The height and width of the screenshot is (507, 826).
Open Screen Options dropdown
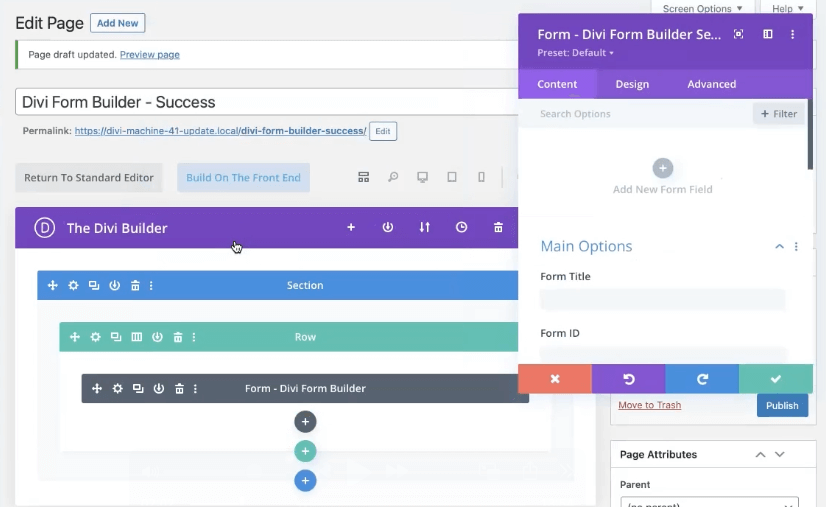coord(702,8)
